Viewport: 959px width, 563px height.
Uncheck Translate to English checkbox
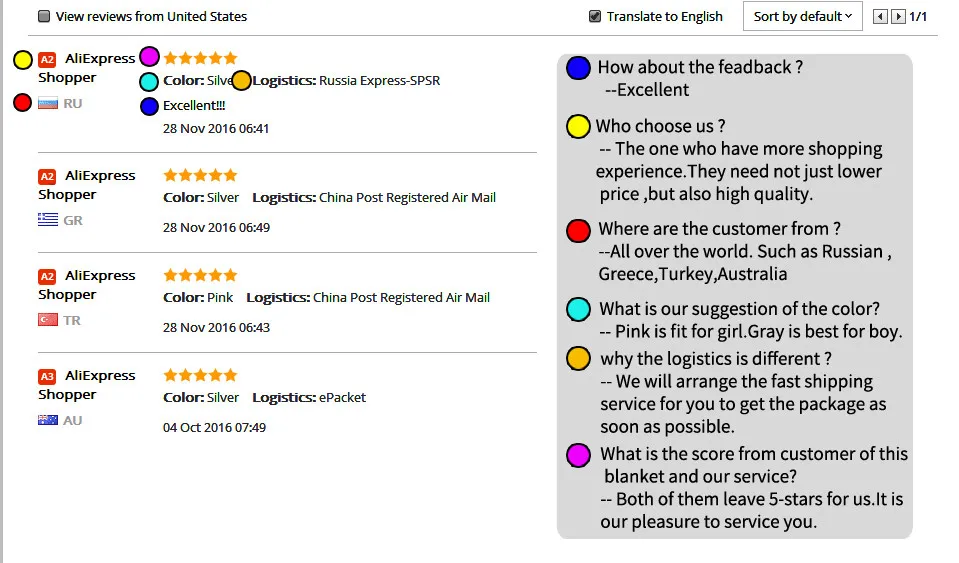(x=595, y=16)
